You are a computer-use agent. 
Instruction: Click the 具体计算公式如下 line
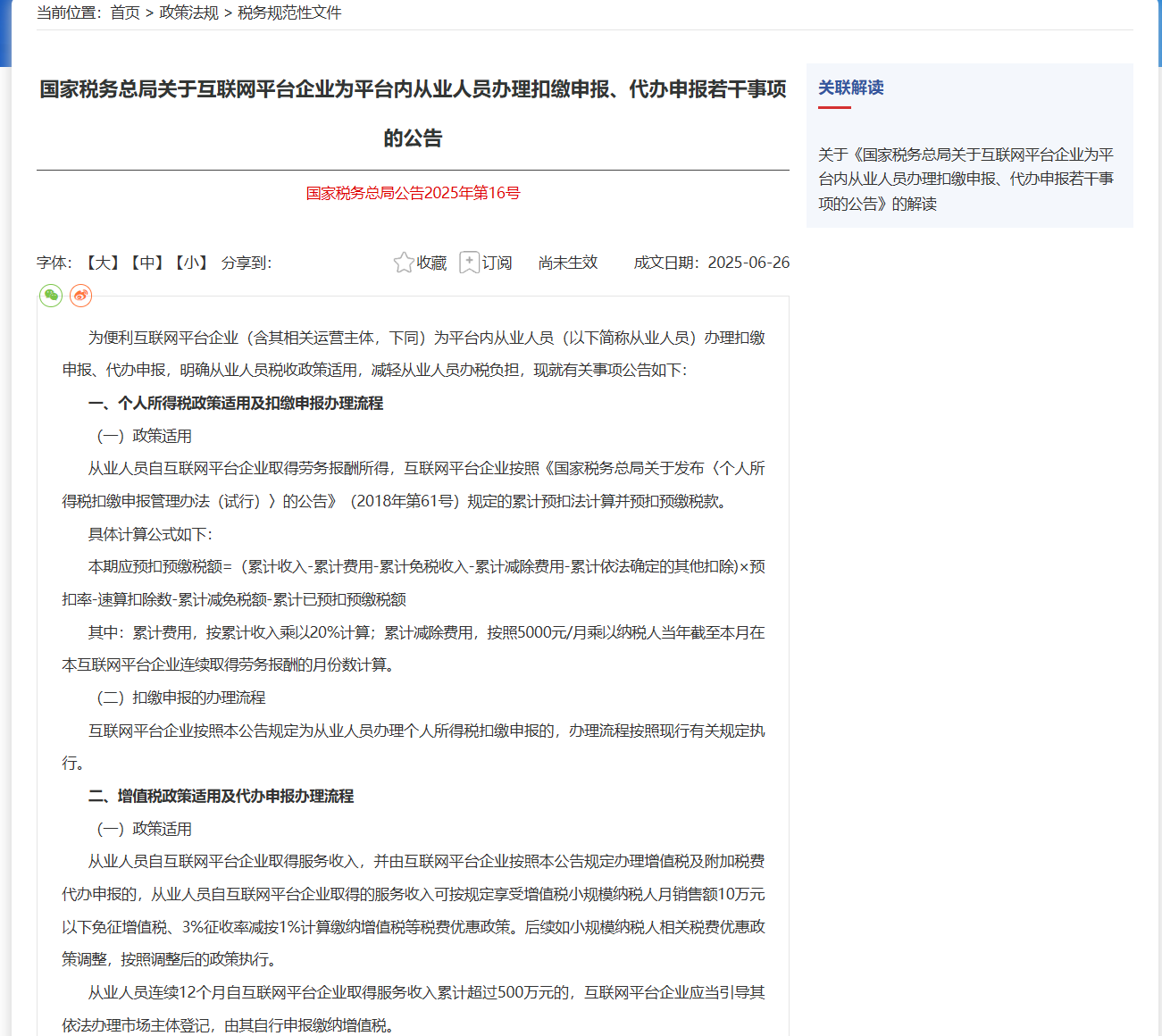pyautogui.click(x=150, y=534)
